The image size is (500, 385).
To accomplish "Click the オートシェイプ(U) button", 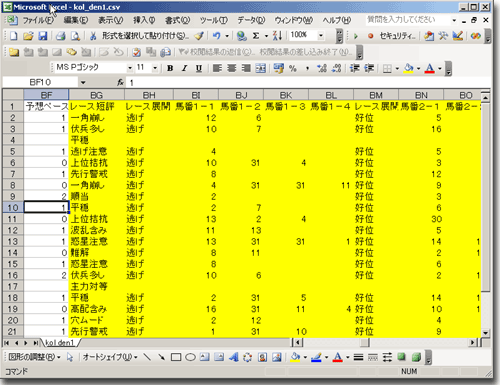I will 110,357.
